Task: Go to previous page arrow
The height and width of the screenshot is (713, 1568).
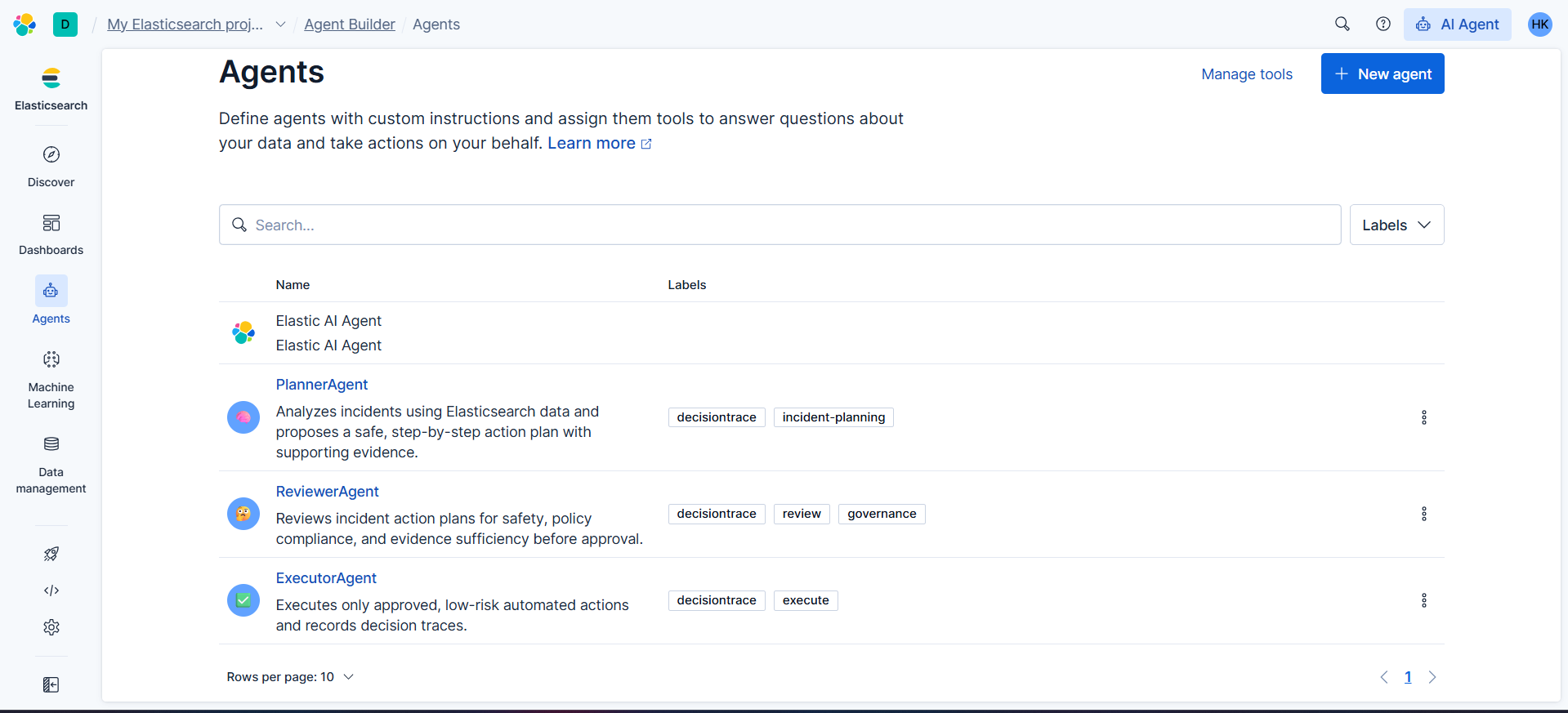Action: point(1384,677)
